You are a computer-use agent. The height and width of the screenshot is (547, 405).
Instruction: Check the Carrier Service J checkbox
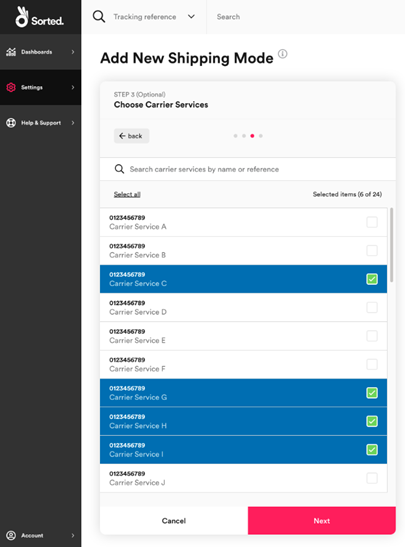point(372,478)
